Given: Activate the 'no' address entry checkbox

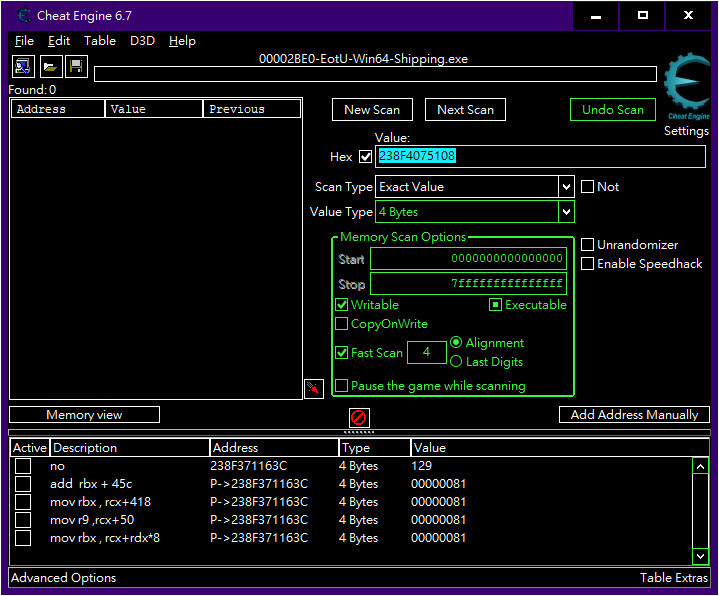Looking at the screenshot, I should point(23,466).
